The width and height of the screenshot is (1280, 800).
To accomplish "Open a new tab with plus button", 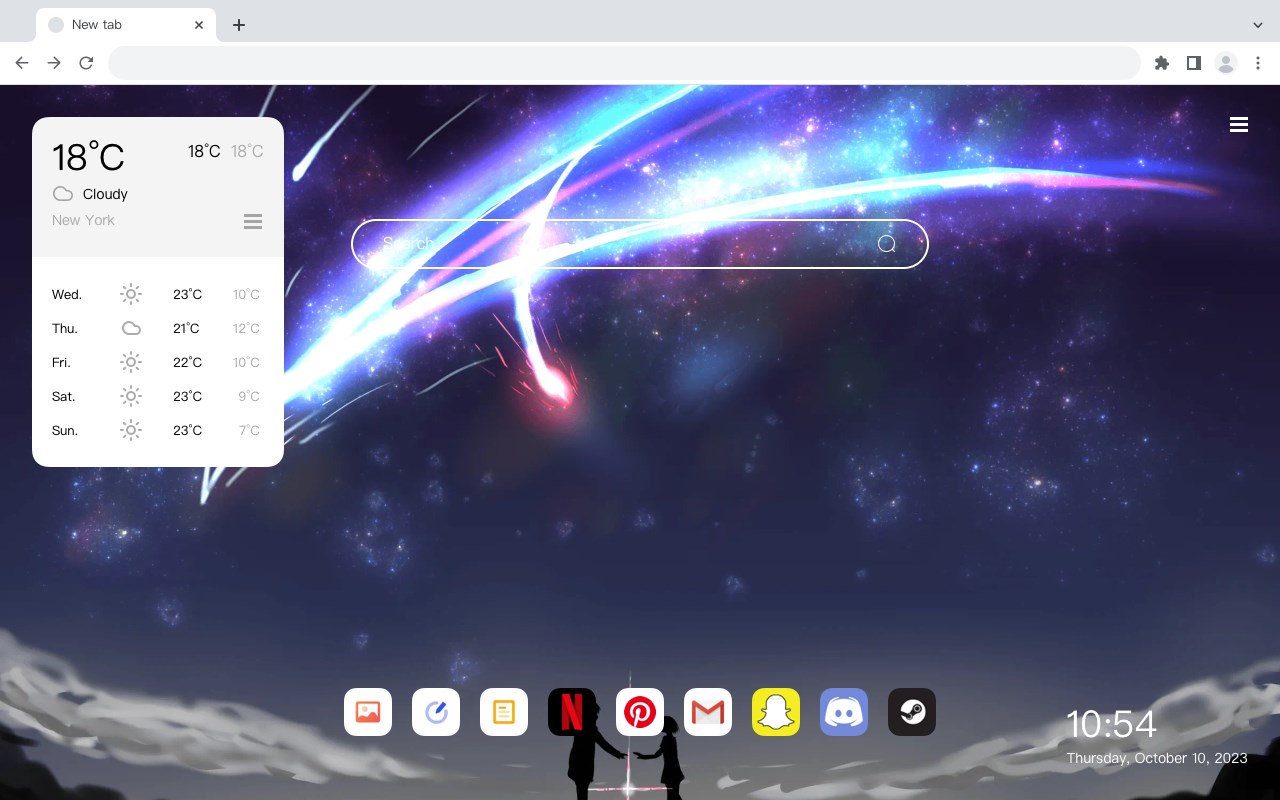I will (239, 25).
